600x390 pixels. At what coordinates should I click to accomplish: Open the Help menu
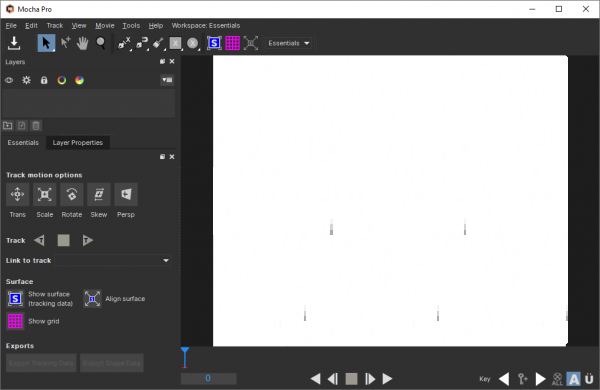click(x=156, y=26)
